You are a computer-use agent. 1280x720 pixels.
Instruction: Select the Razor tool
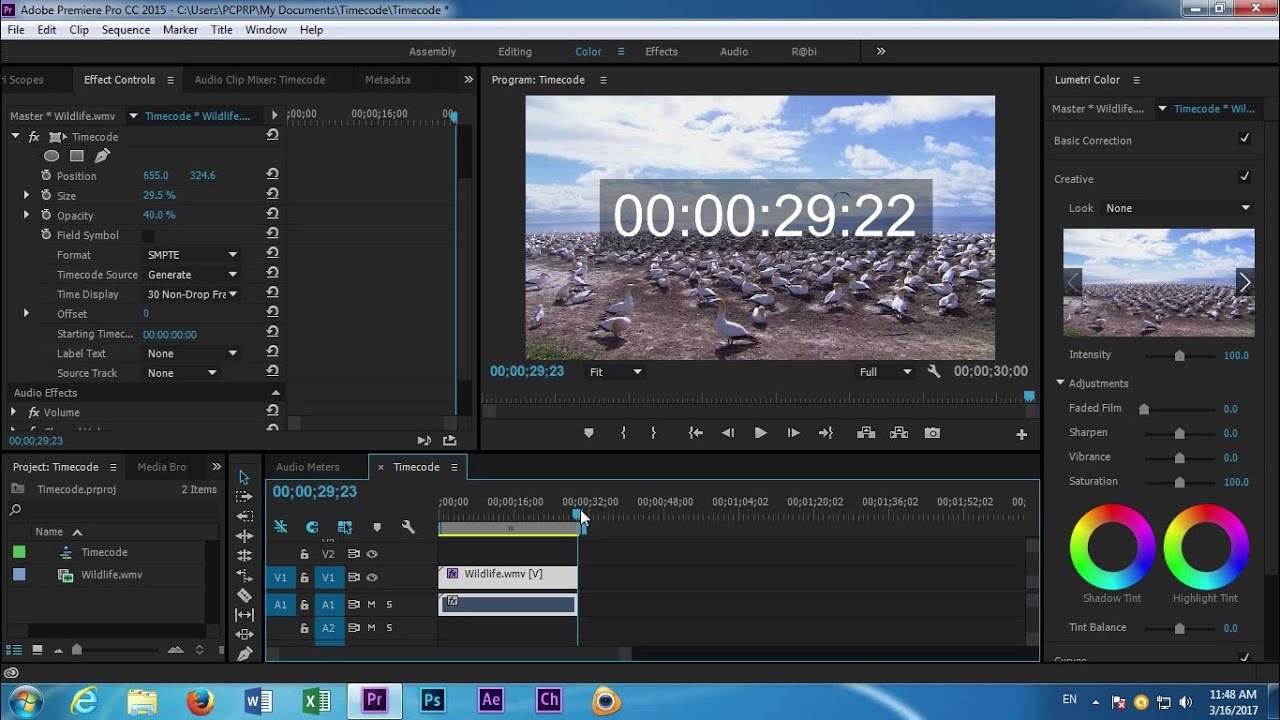(244, 595)
